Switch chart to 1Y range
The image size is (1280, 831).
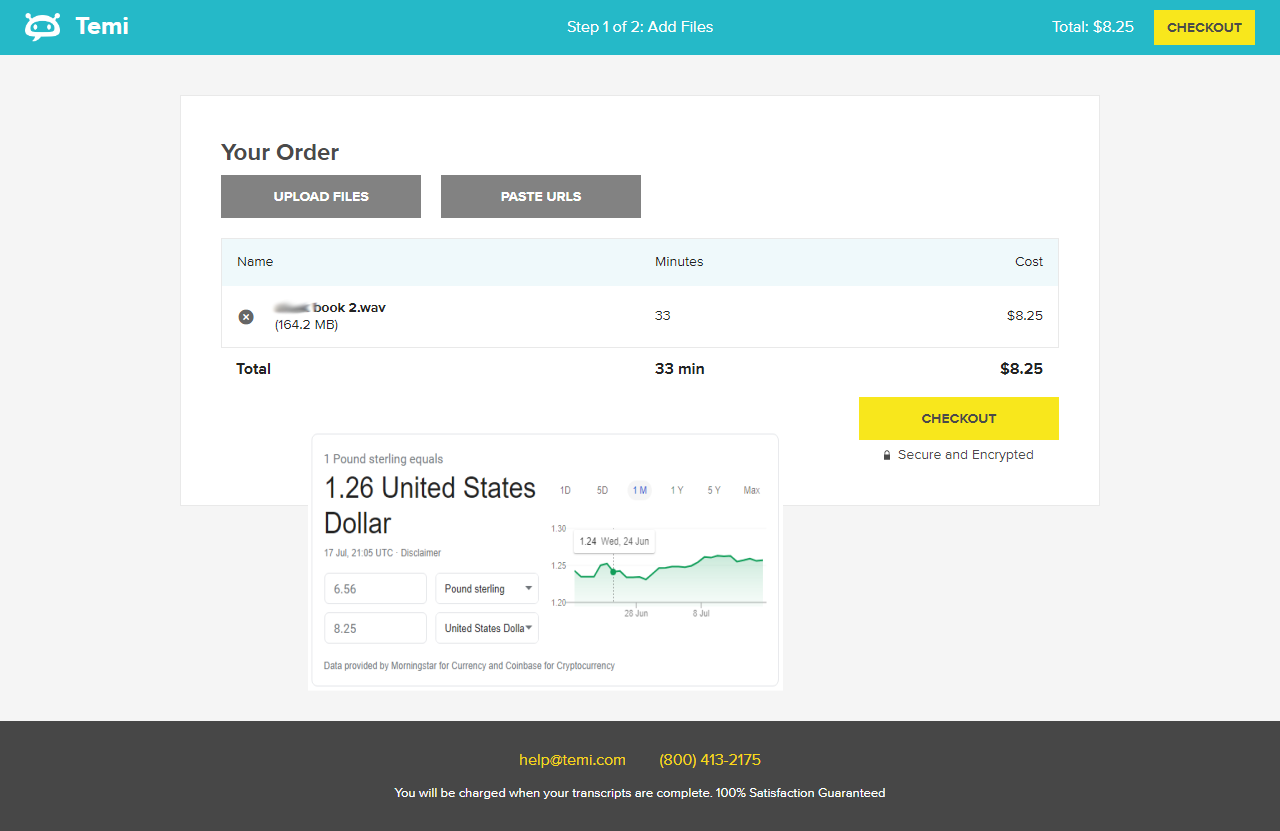click(x=677, y=490)
